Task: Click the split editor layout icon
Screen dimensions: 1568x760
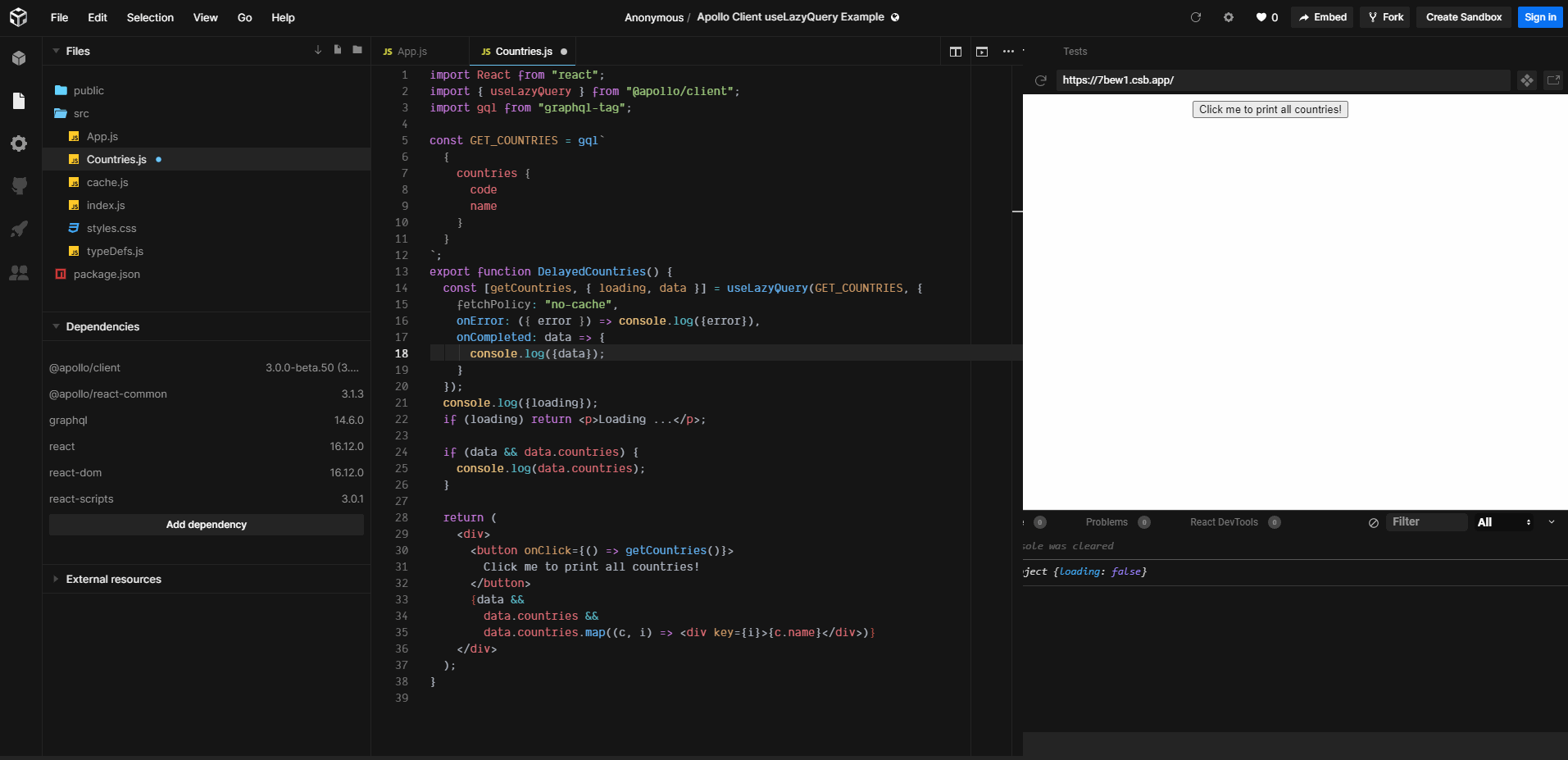Action: (x=956, y=52)
